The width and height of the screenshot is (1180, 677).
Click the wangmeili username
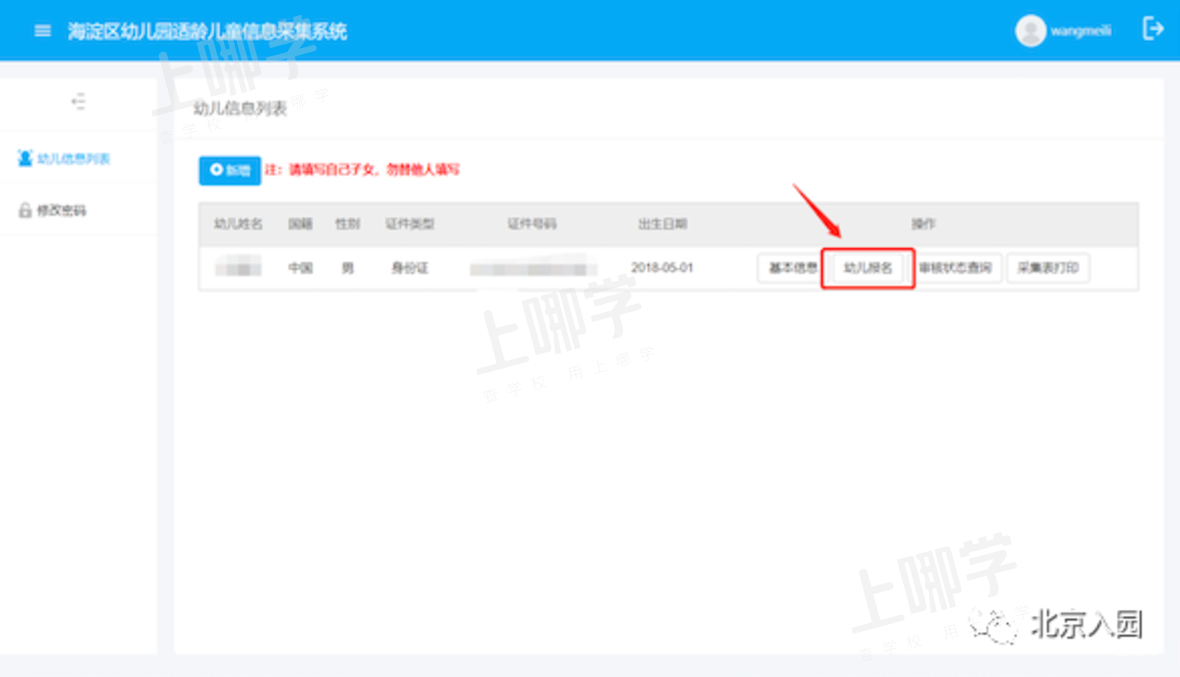coord(1080,31)
